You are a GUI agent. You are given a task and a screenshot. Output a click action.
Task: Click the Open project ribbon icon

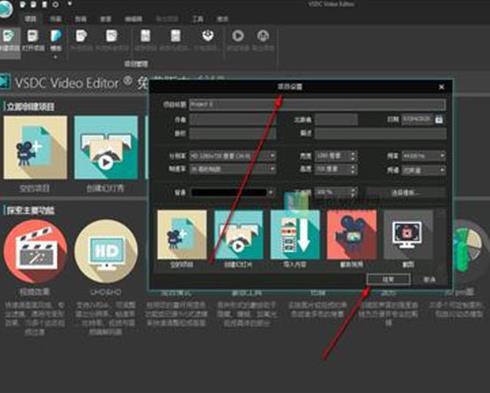click(33, 40)
